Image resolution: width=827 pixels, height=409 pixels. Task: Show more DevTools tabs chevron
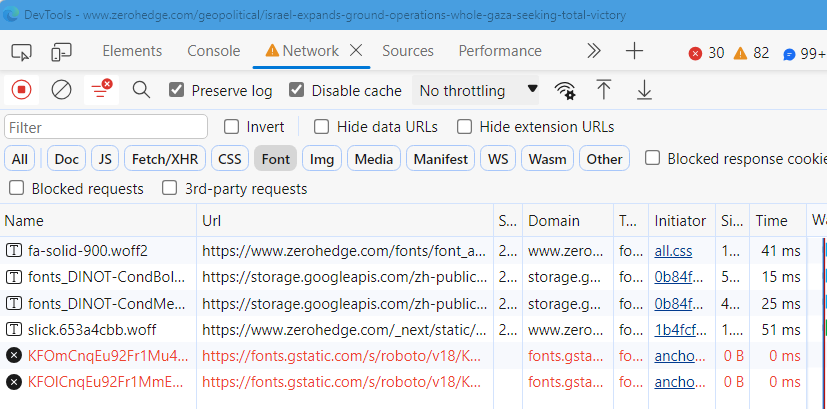(594, 51)
